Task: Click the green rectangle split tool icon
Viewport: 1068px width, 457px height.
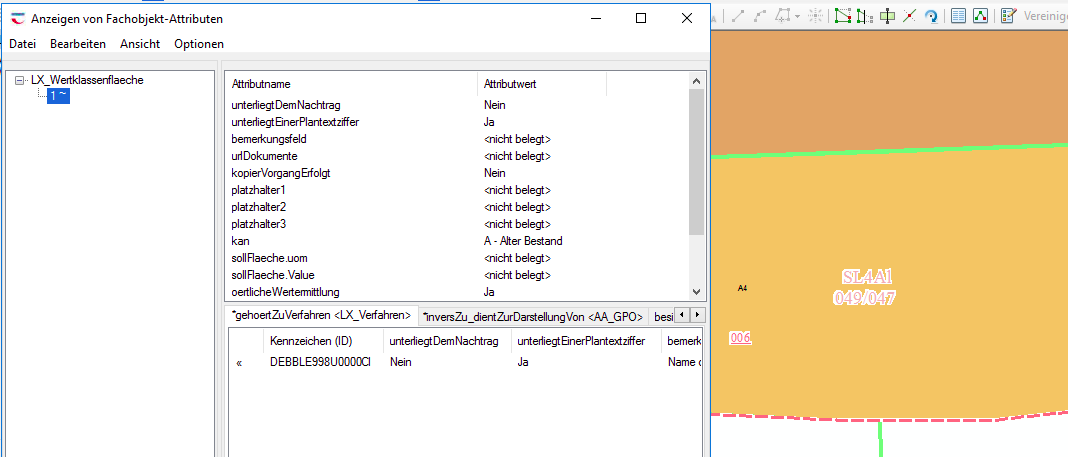Action: [886, 16]
